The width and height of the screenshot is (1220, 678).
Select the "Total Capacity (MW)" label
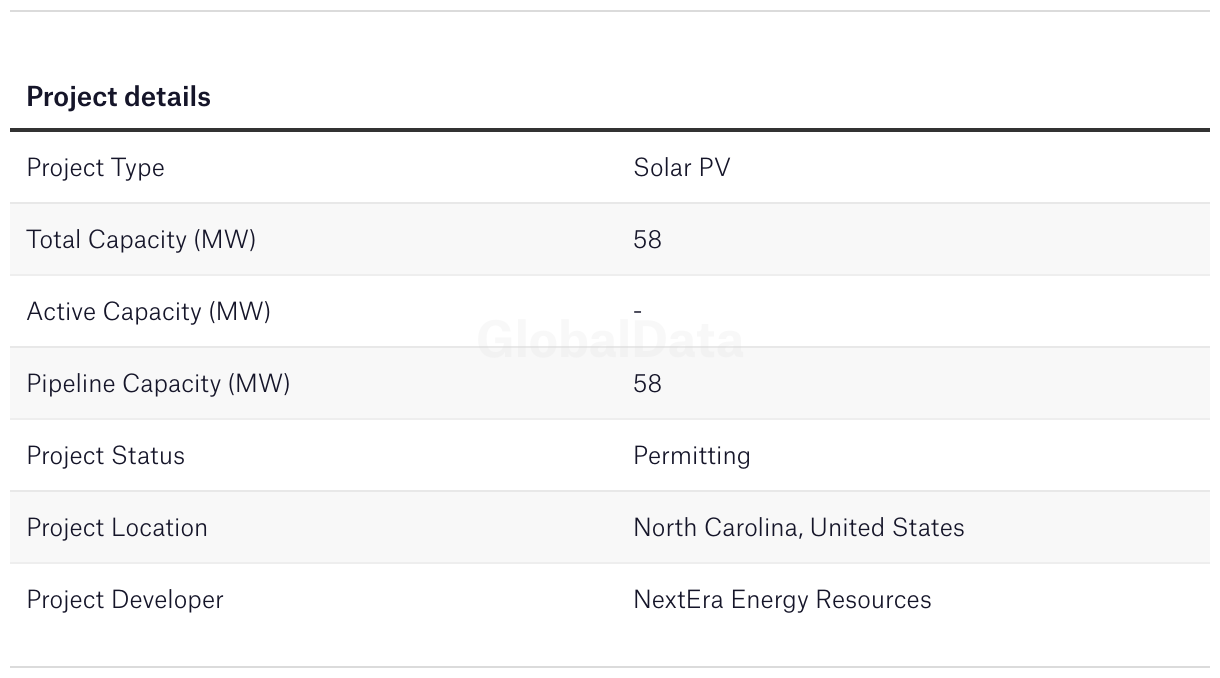[141, 240]
